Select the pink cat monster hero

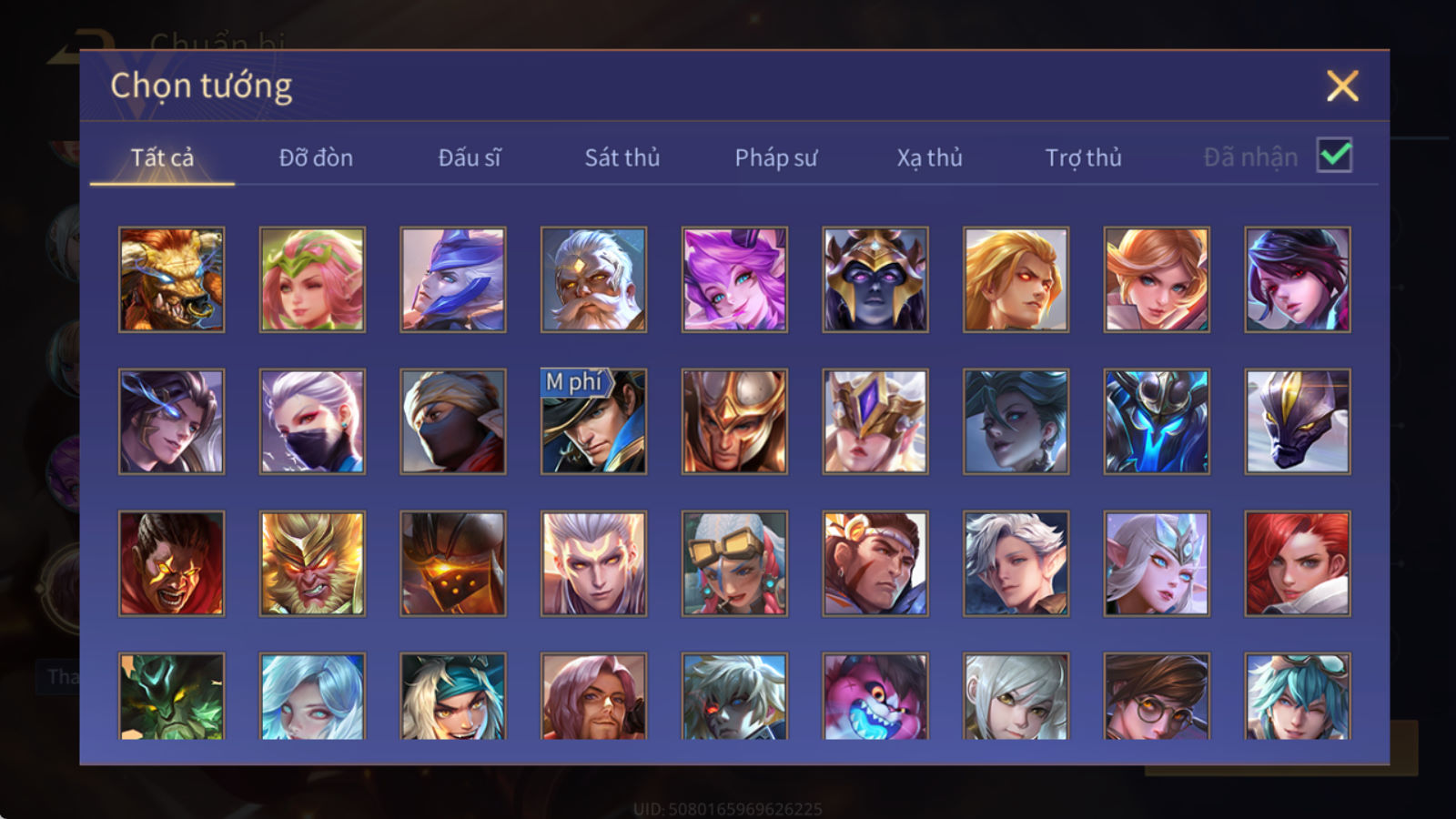click(875, 696)
